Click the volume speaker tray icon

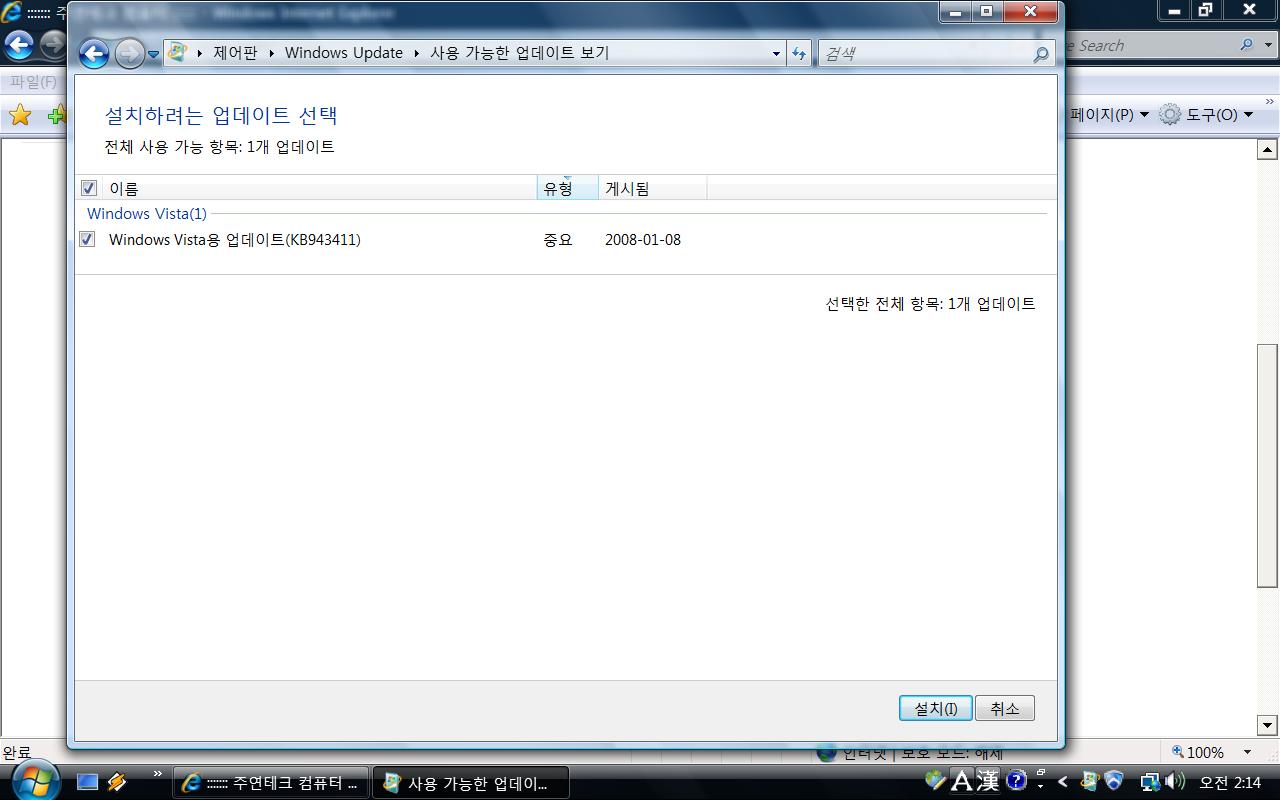1175,782
